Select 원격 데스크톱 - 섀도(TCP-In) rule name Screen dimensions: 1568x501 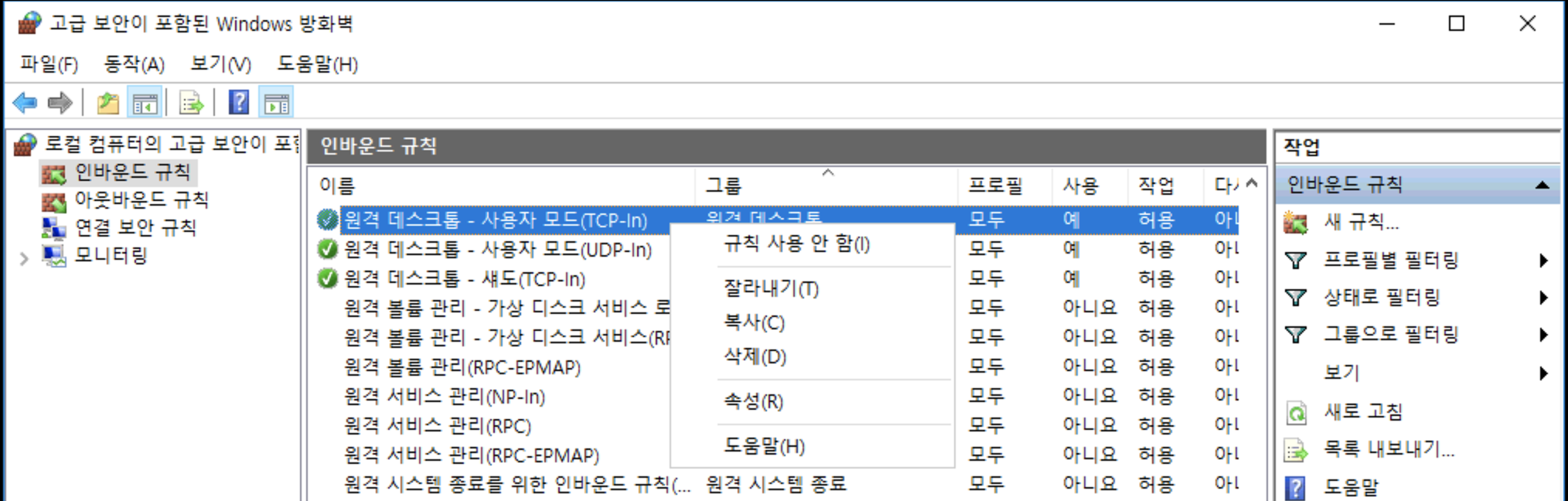click(464, 279)
